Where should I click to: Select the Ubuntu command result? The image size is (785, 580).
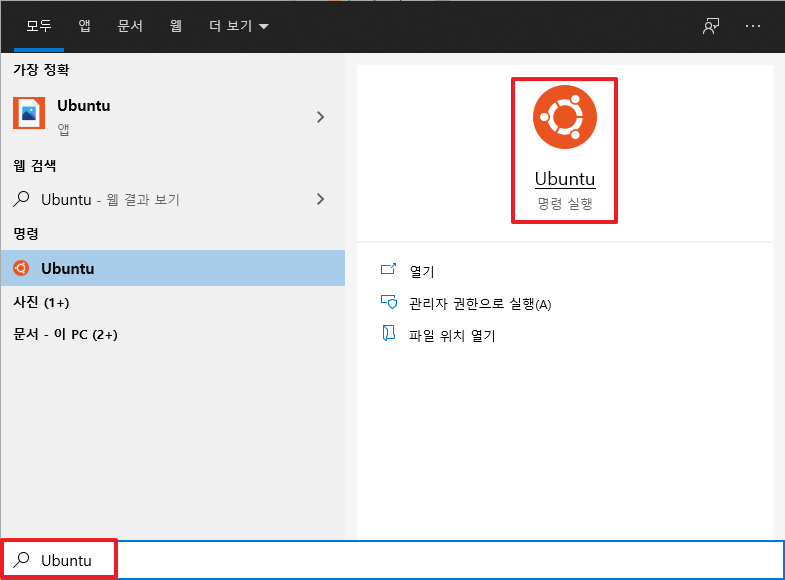[x=173, y=268]
